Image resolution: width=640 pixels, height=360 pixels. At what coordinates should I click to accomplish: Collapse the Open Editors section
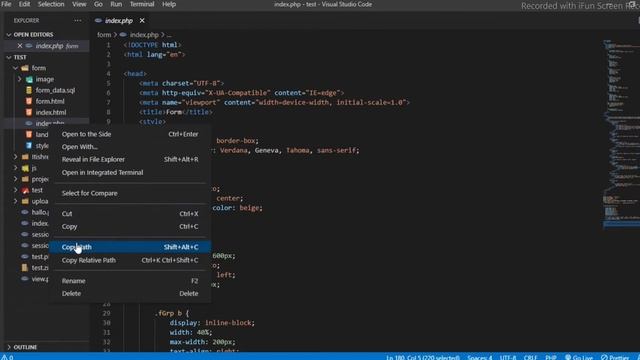9,35
